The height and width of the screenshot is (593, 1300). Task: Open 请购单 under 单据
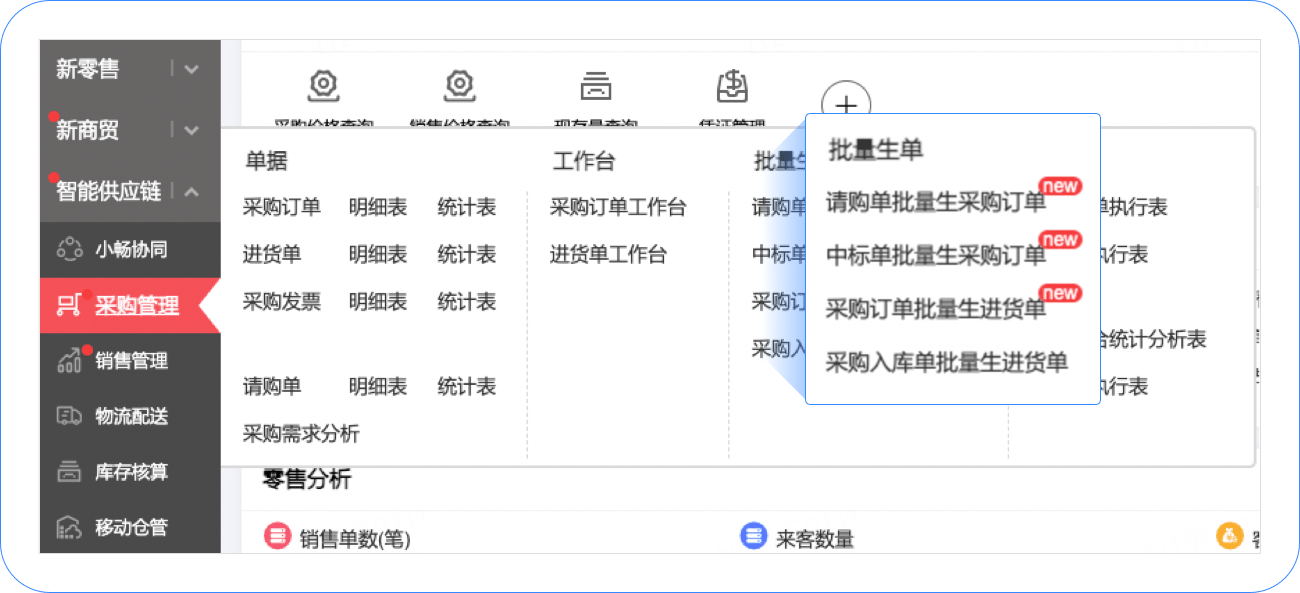(272, 386)
